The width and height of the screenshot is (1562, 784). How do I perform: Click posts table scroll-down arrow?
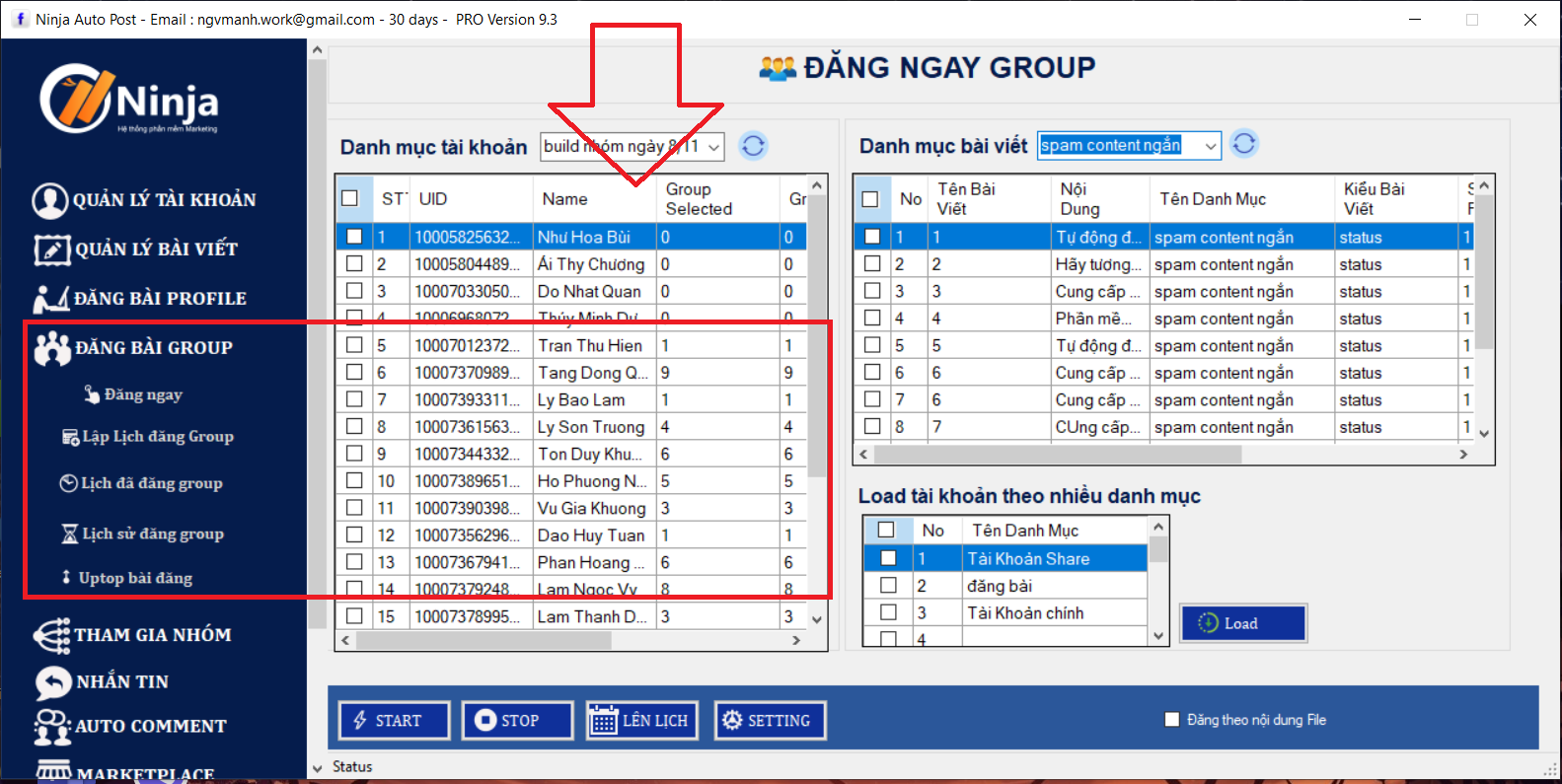pos(1484,433)
